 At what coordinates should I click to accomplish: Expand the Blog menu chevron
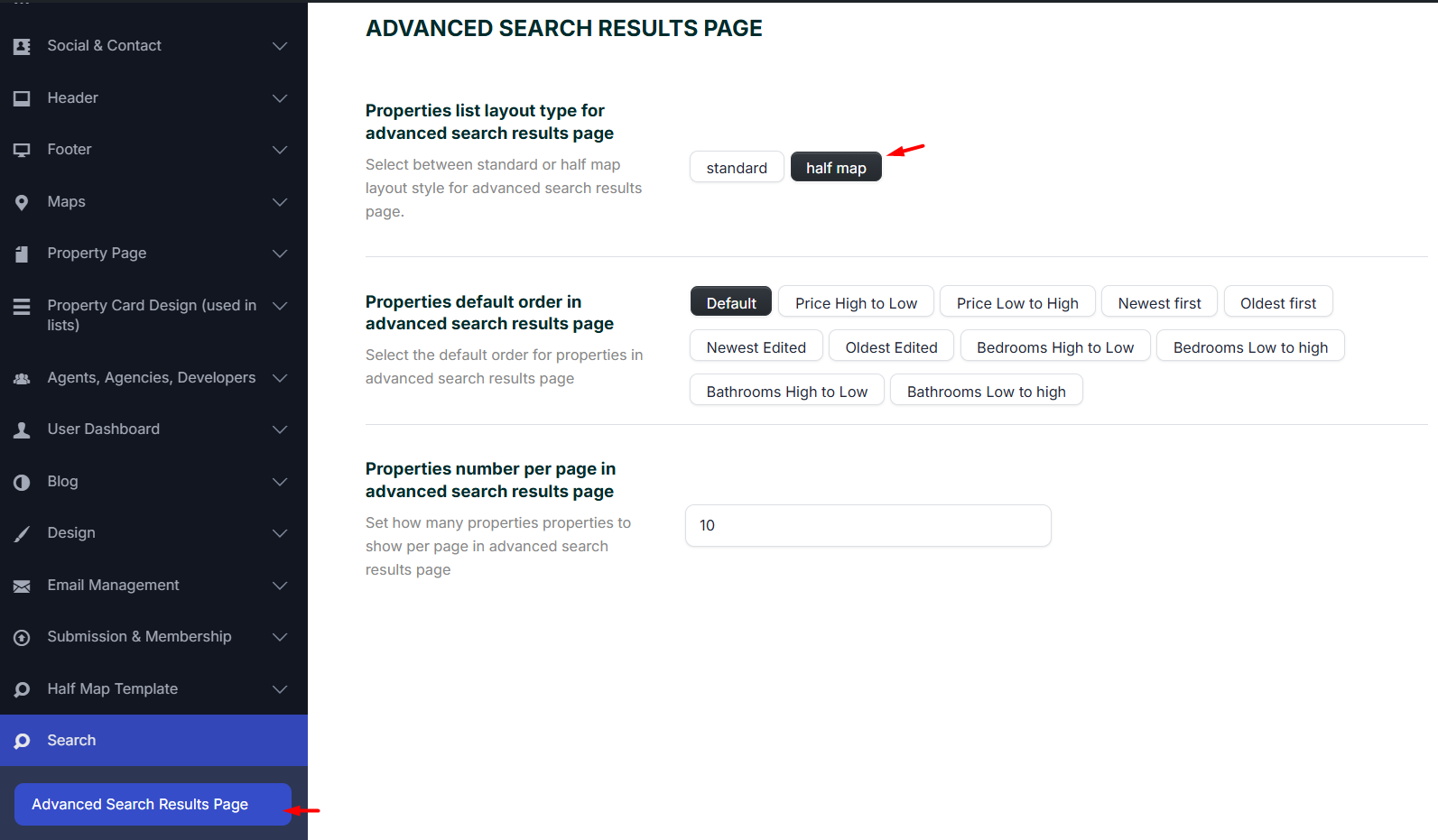(280, 482)
